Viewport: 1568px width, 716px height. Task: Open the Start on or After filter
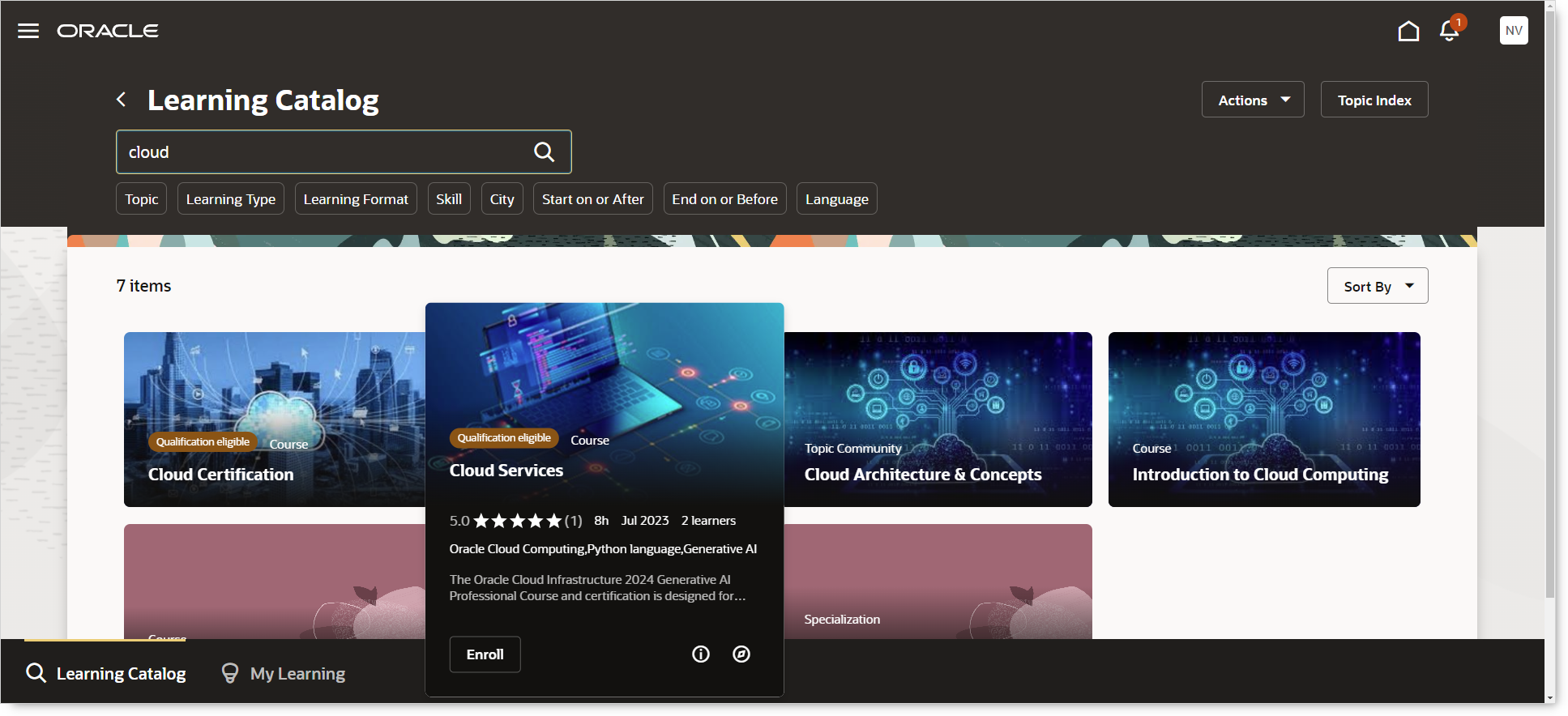[x=593, y=199]
